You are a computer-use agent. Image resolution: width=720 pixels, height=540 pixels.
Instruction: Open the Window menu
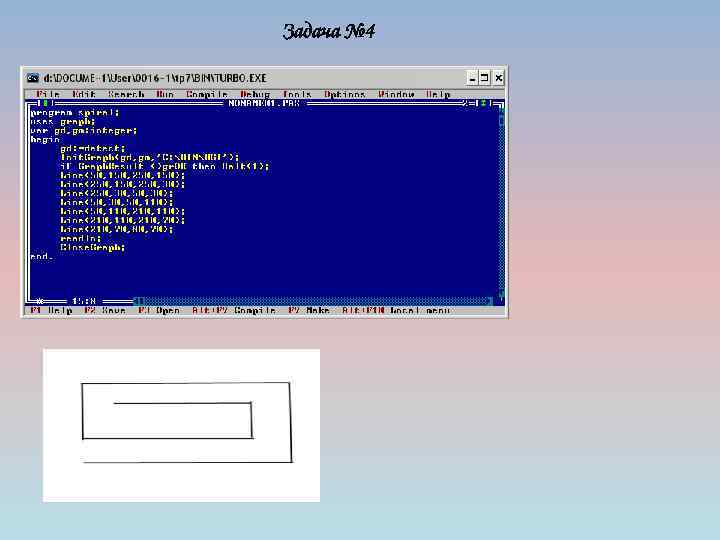[396, 94]
